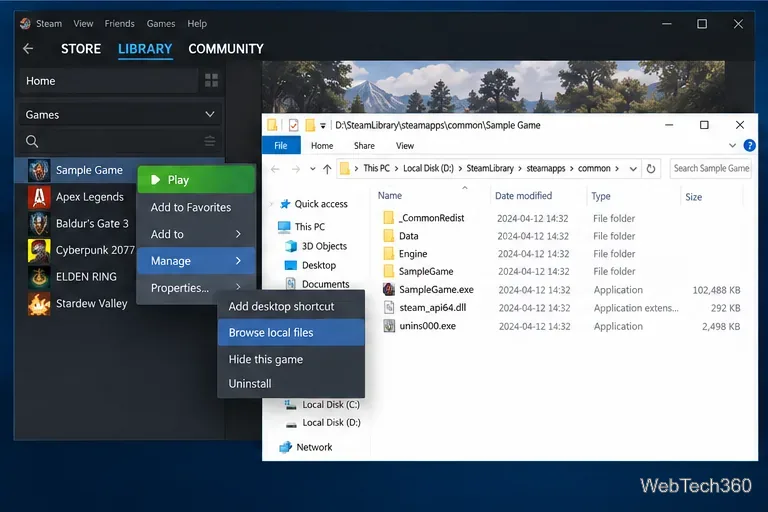The height and width of the screenshot is (512, 768).
Task: Expand the Games category dropdown
Action: pos(210,114)
